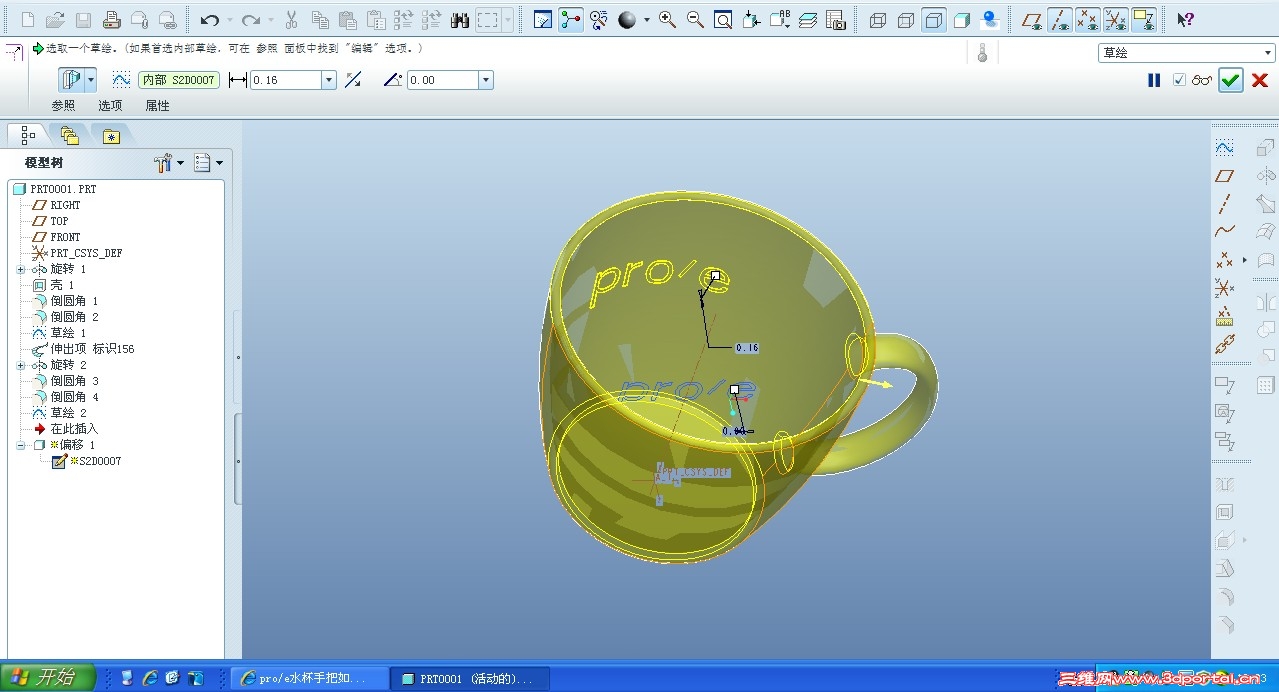Open the 属性 panel tab

coord(157,105)
